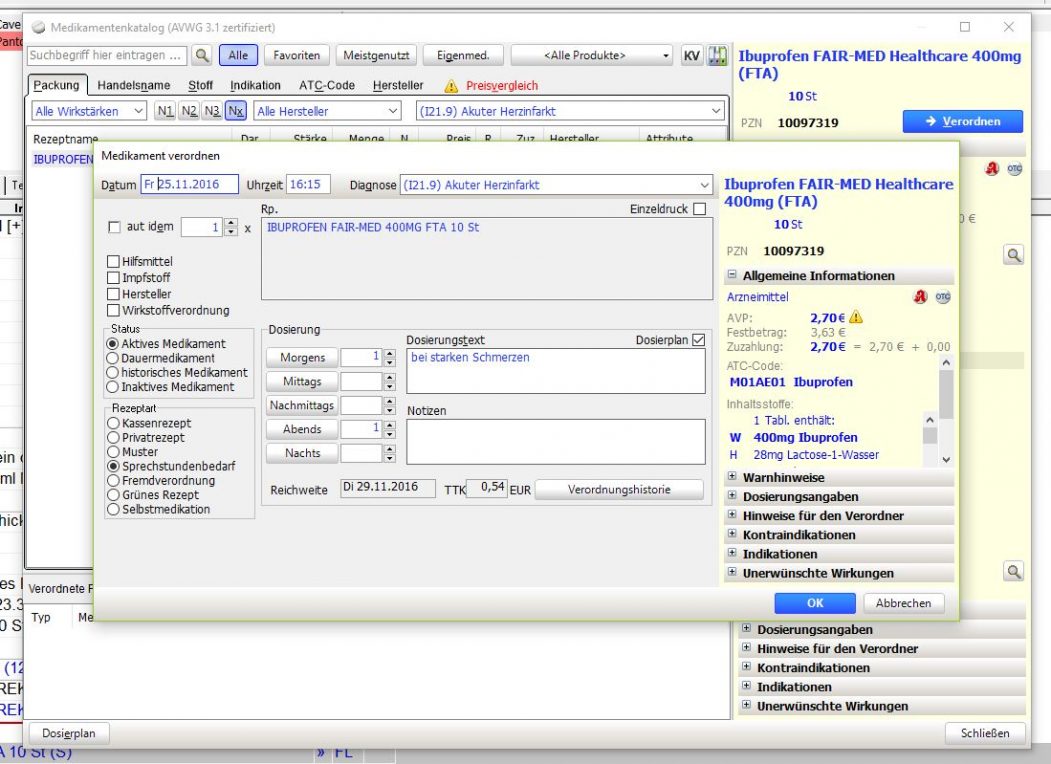This screenshot has height=764, width=1051.
Task: Expand Dosierungsangaben in the Medikament verordnen dialog
Action: [732, 496]
